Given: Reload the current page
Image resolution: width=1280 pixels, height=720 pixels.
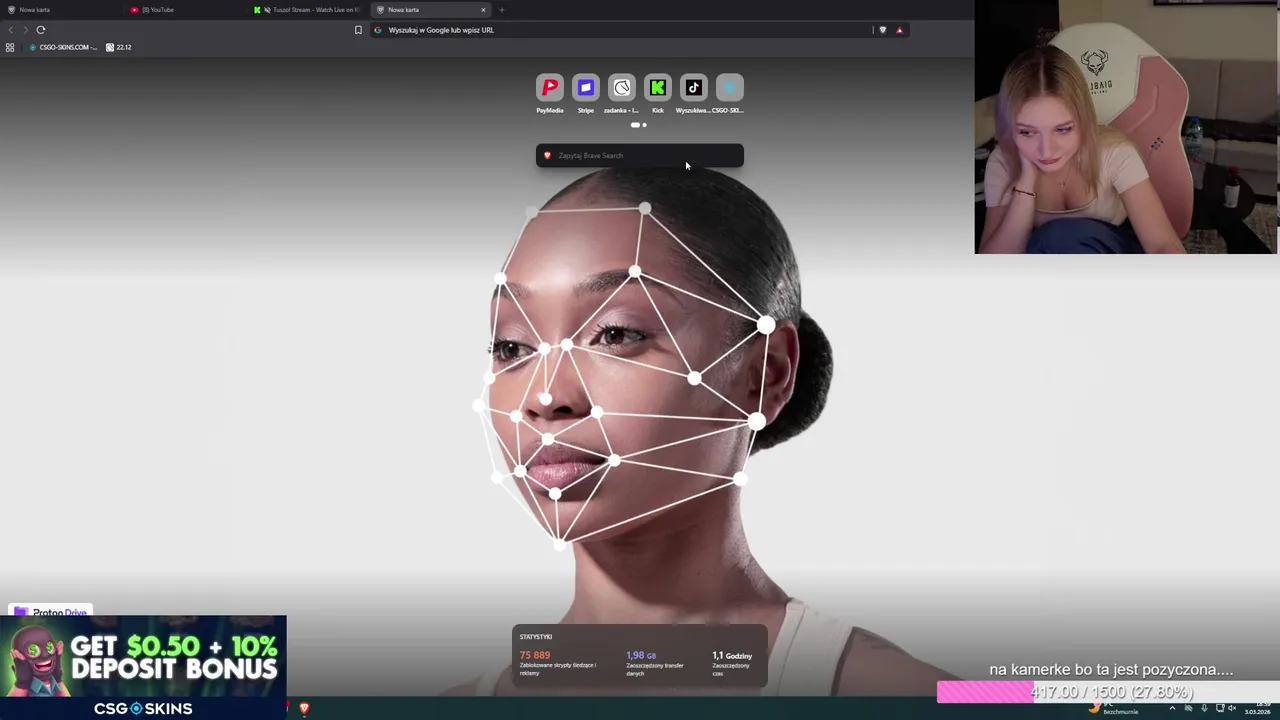Looking at the screenshot, I should pos(41,30).
